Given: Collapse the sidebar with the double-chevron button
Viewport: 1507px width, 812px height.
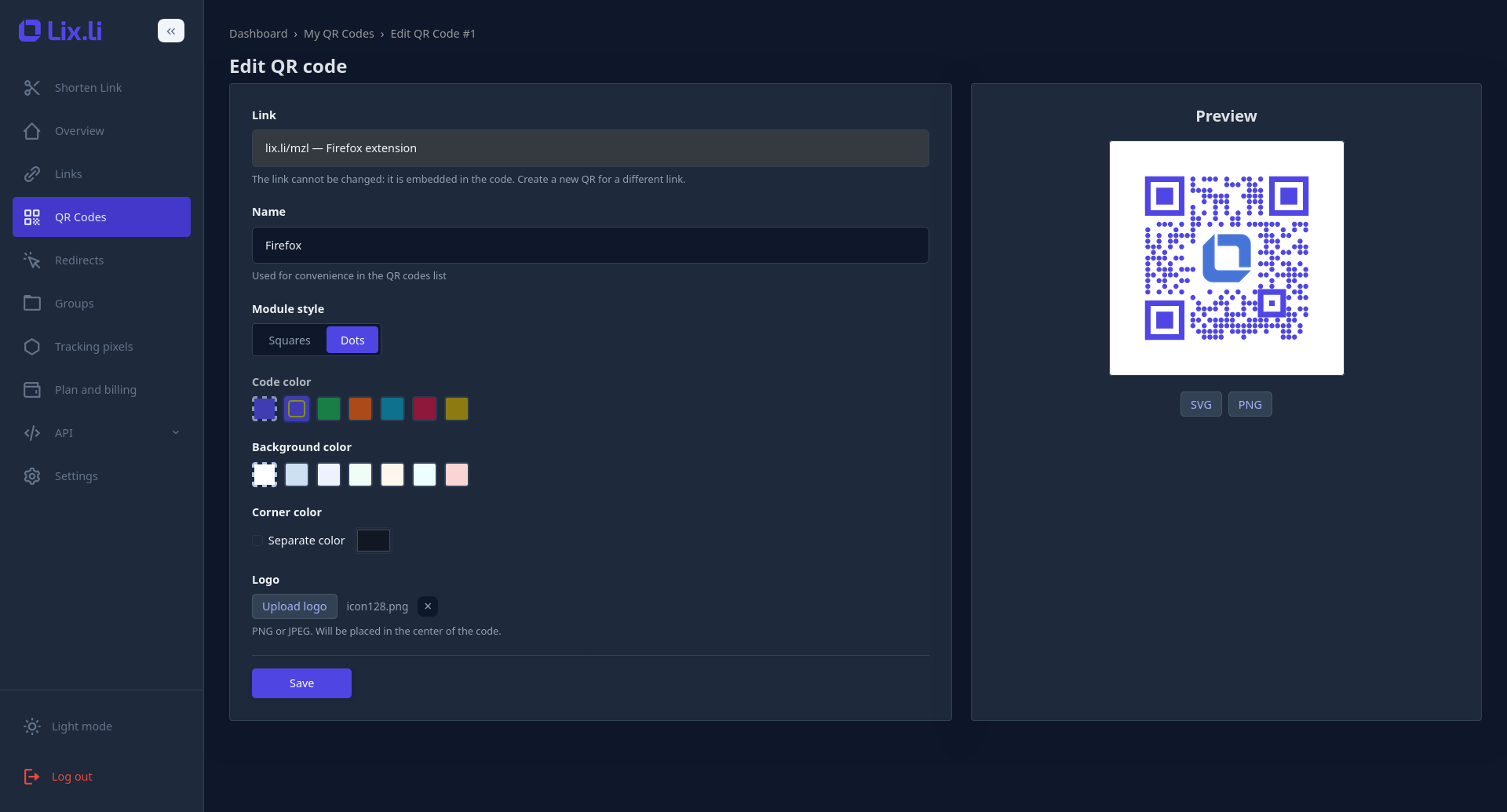Looking at the screenshot, I should tap(171, 31).
